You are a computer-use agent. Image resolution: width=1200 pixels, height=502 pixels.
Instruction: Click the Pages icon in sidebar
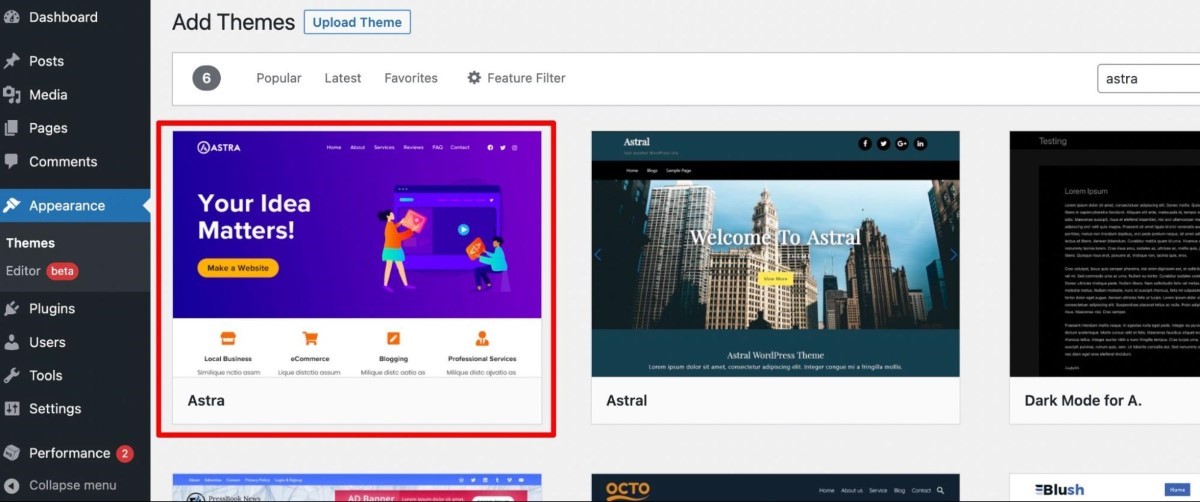click(12, 128)
